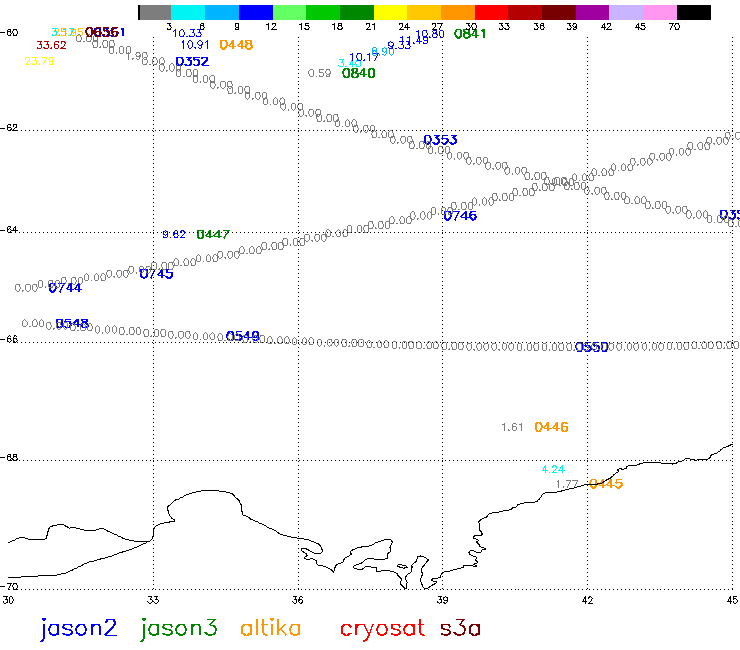Select the orange track label 0445
Image resolution: width=740 pixels, height=650 pixels.
click(606, 484)
